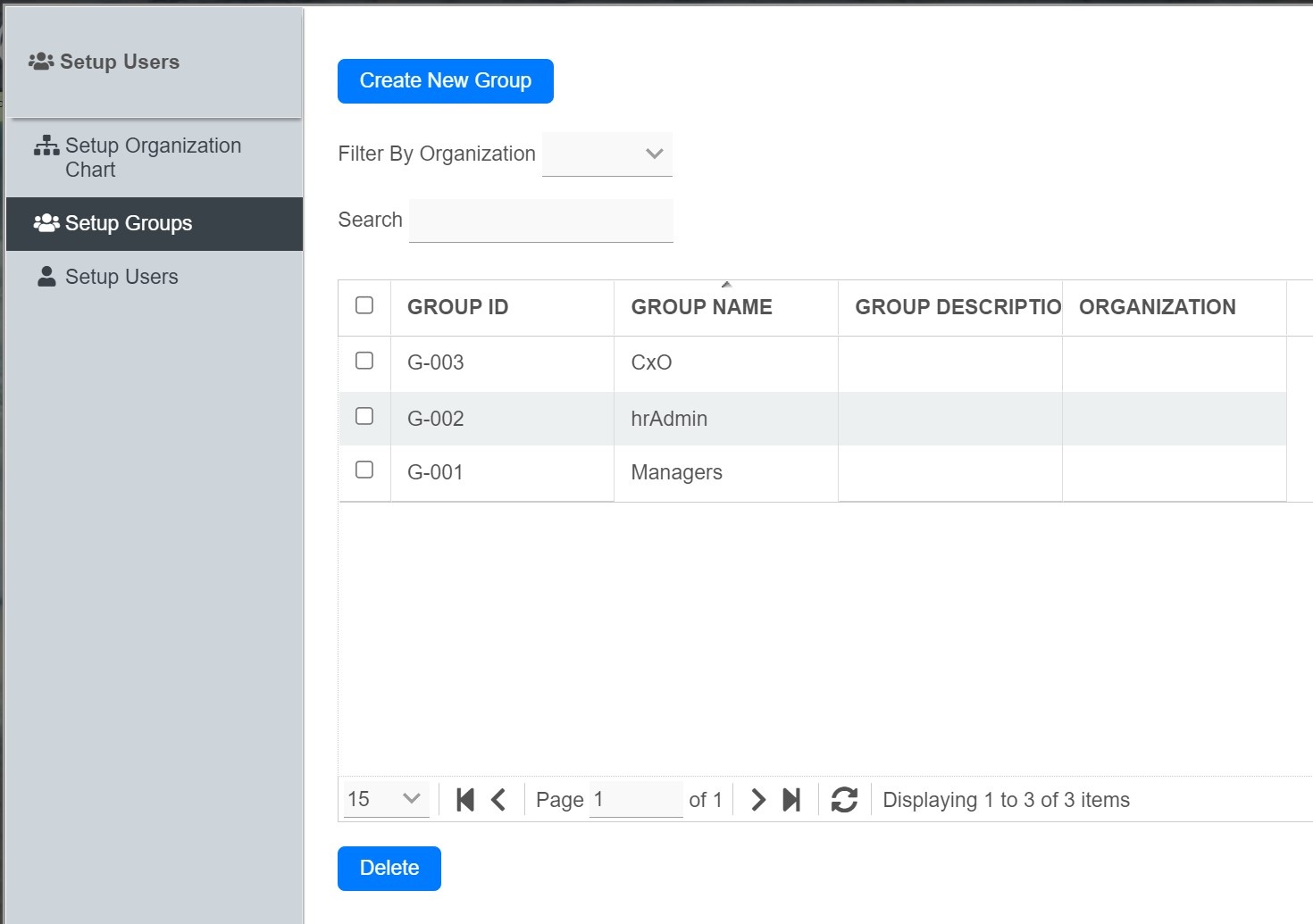The image size is (1313, 924).
Task: Open the page size 15 dropdown
Action: pos(386,799)
